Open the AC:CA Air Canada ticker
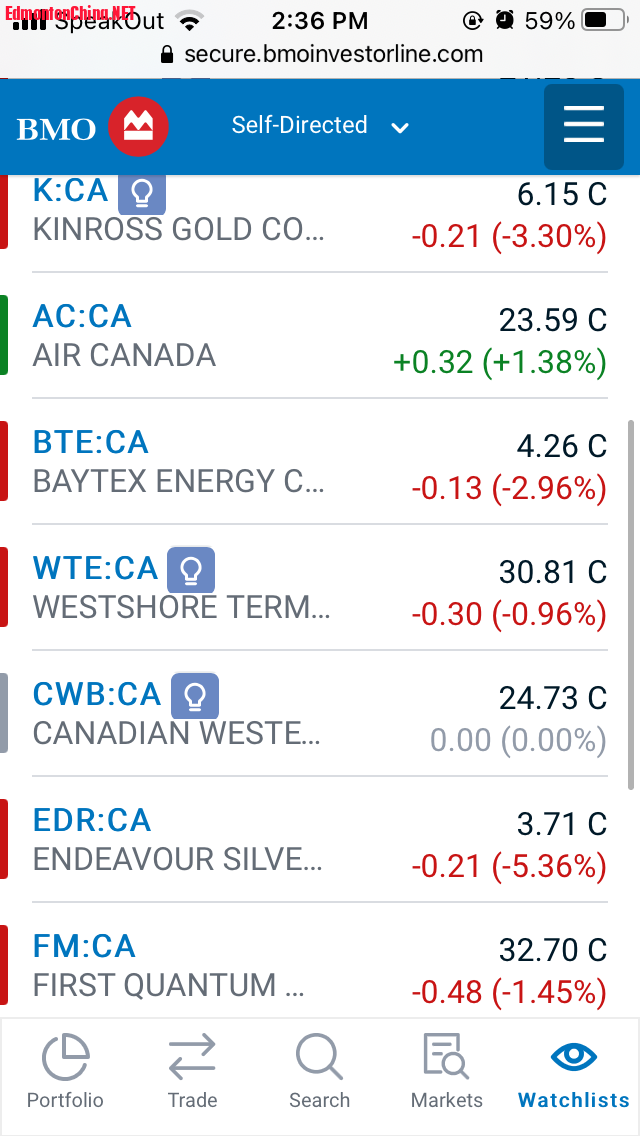Image resolution: width=640 pixels, height=1136 pixels. (82, 317)
